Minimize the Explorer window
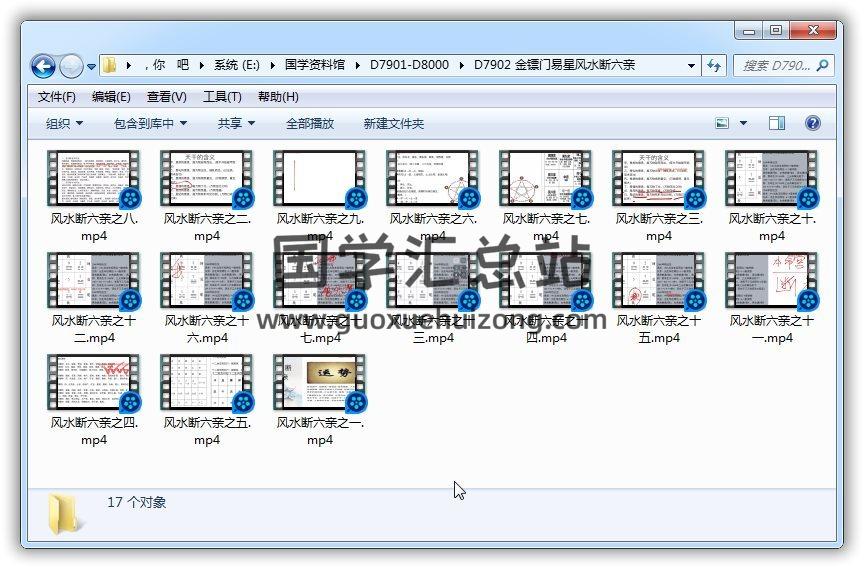 (749, 31)
